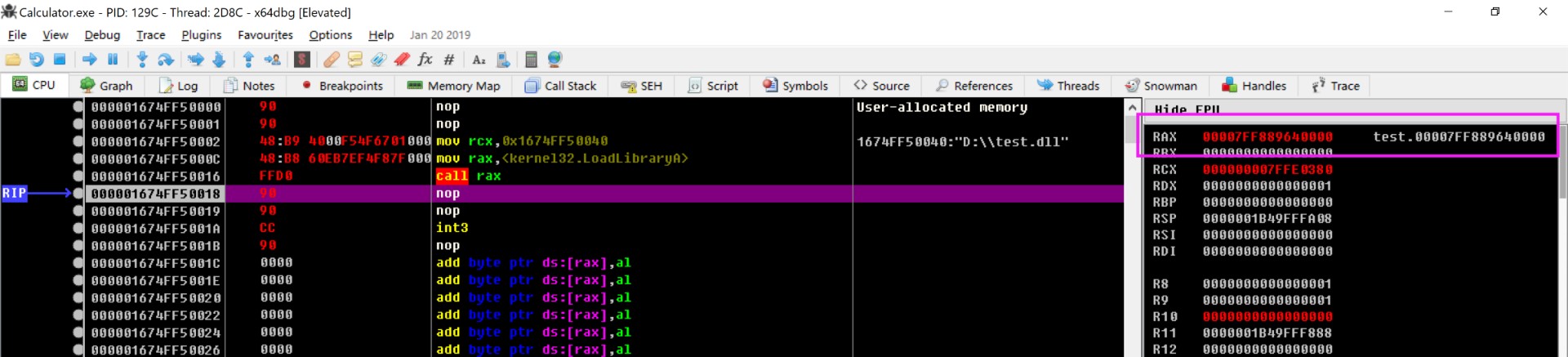
Task: Switch to the SEH tab
Action: tap(642, 86)
